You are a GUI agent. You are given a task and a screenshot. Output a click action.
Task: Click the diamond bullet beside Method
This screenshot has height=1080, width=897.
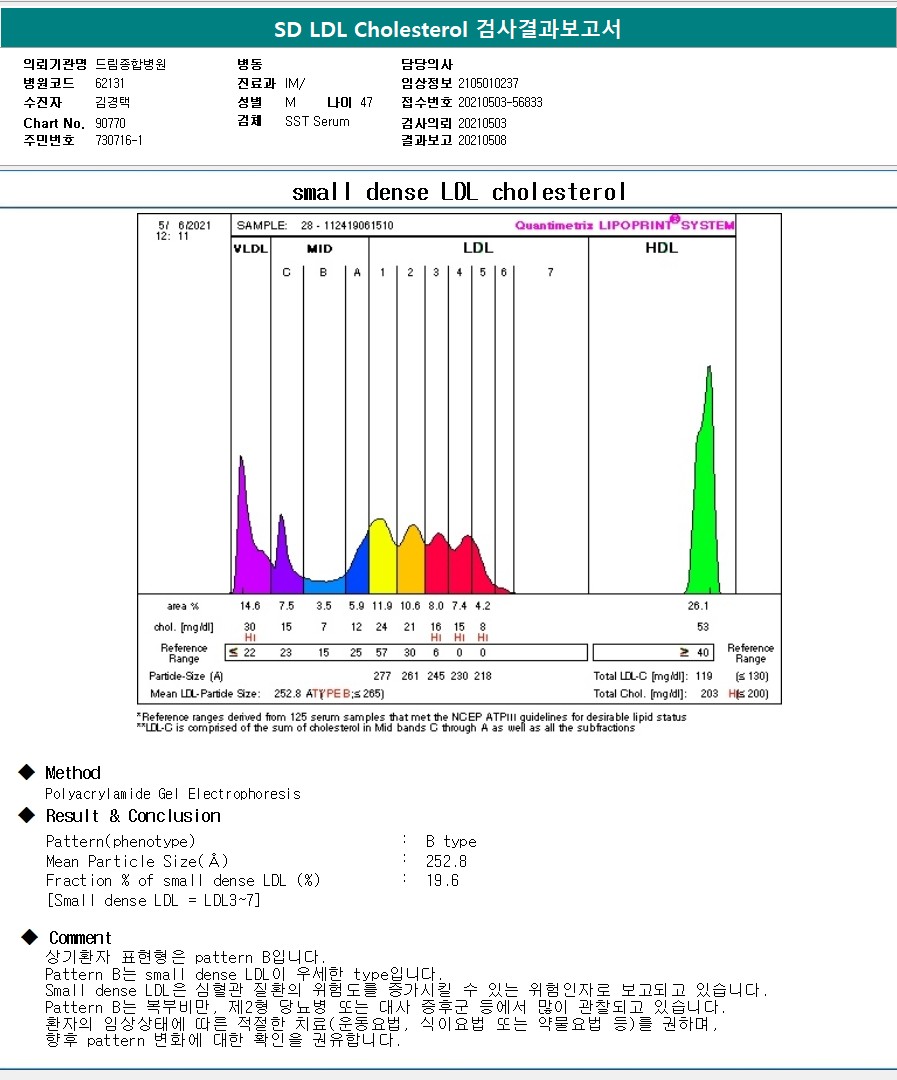[x=27, y=772]
